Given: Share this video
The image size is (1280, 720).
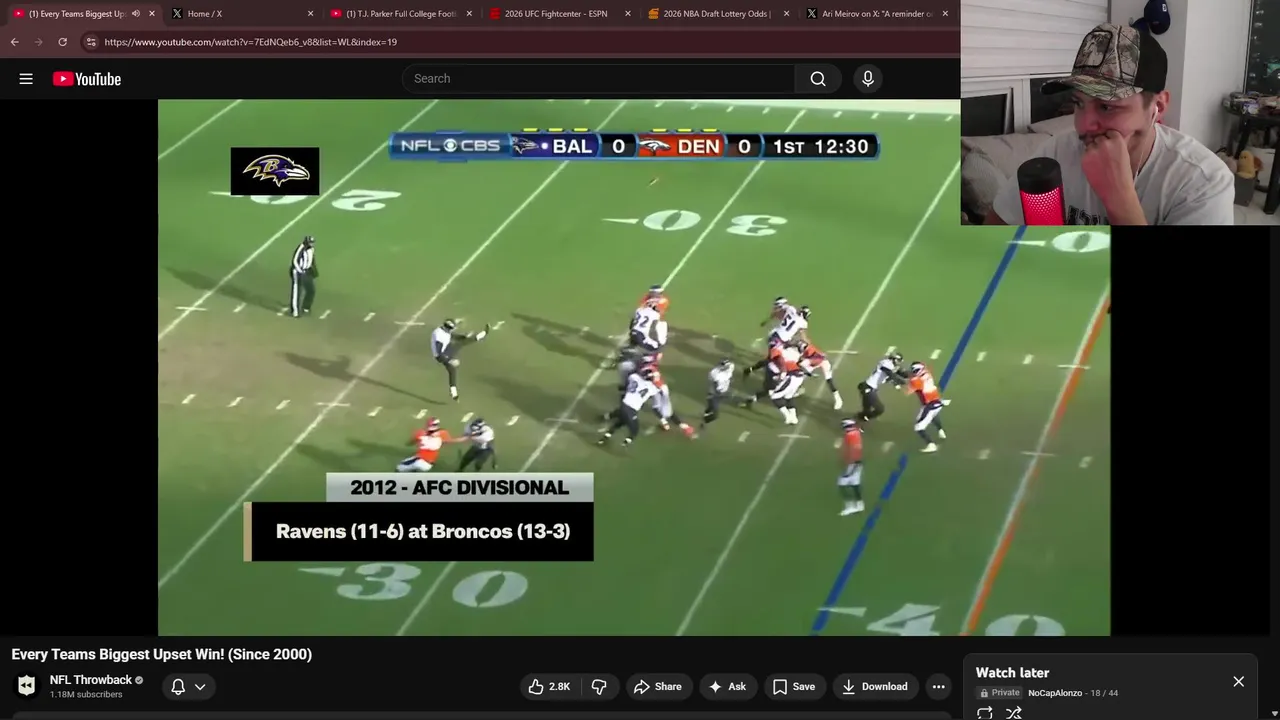Looking at the screenshot, I should click(658, 687).
